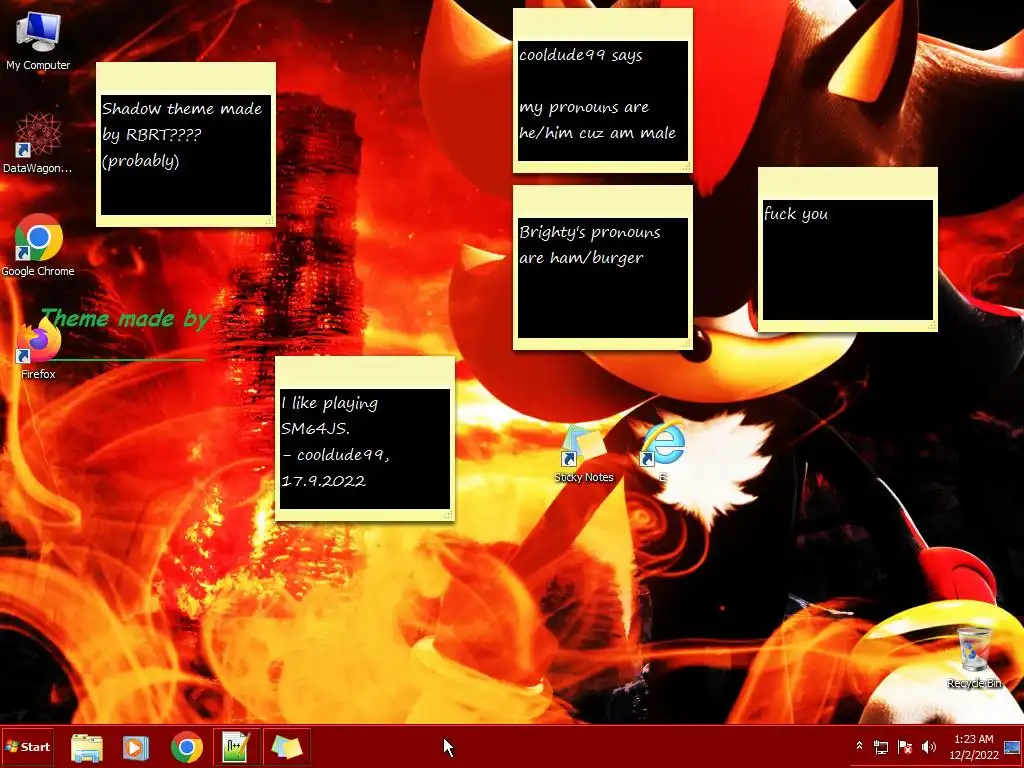The height and width of the screenshot is (768, 1024).
Task: Click the resize grip of the Shadow theme note
Action: pyautogui.click(x=270, y=221)
